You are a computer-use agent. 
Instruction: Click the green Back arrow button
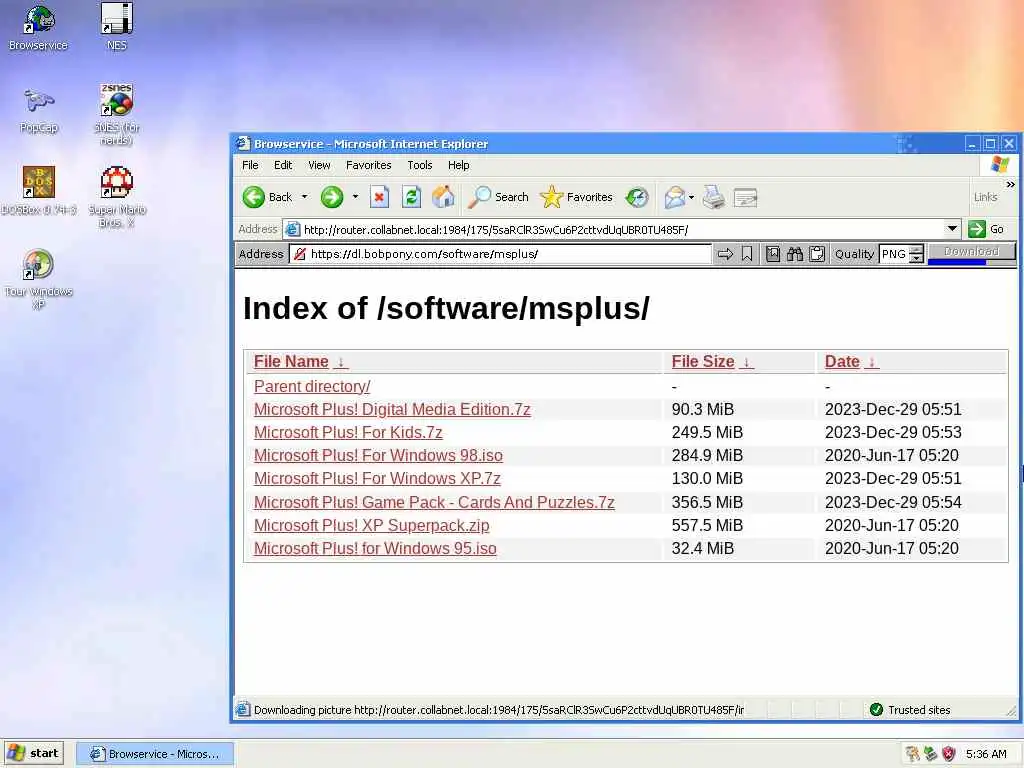pos(253,197)
